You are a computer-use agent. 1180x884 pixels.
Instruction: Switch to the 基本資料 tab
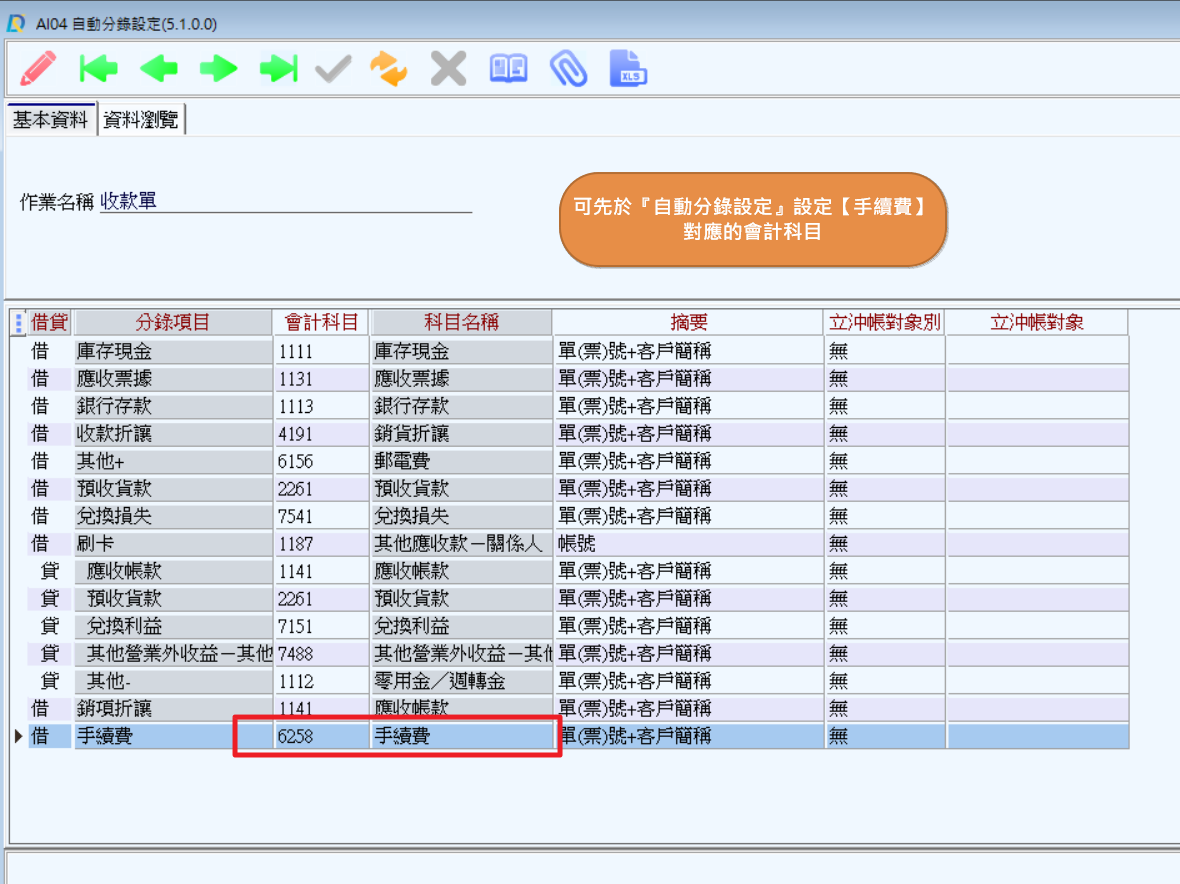click(x=50, y=120)
